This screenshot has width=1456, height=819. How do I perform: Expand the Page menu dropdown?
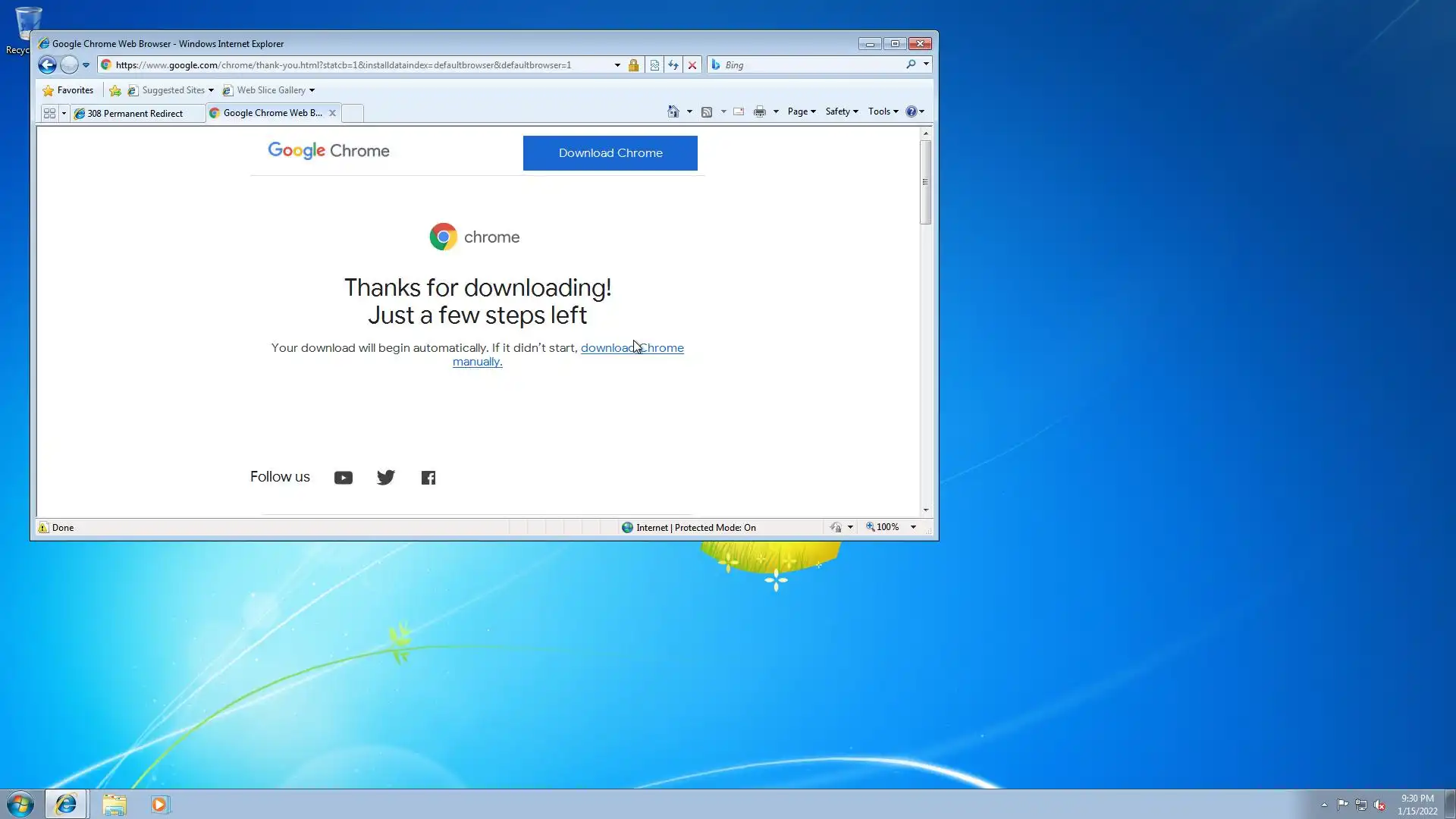802,111
